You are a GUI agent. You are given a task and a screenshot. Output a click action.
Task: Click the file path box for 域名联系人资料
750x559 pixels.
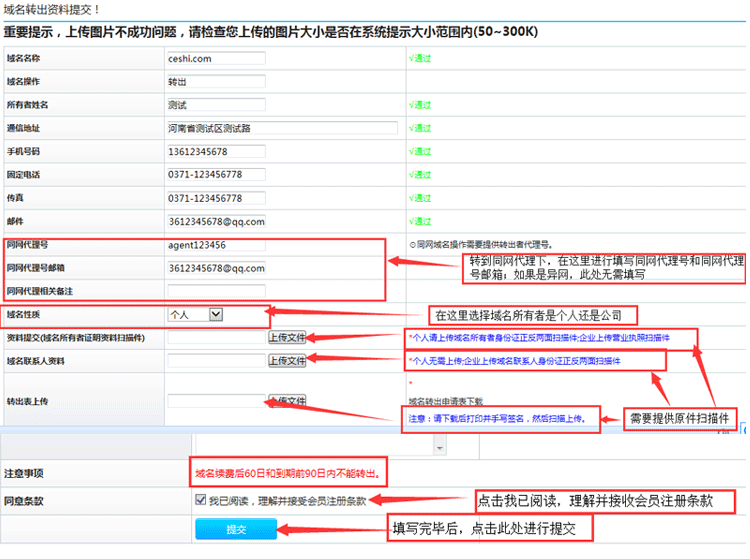click(215, 361)
